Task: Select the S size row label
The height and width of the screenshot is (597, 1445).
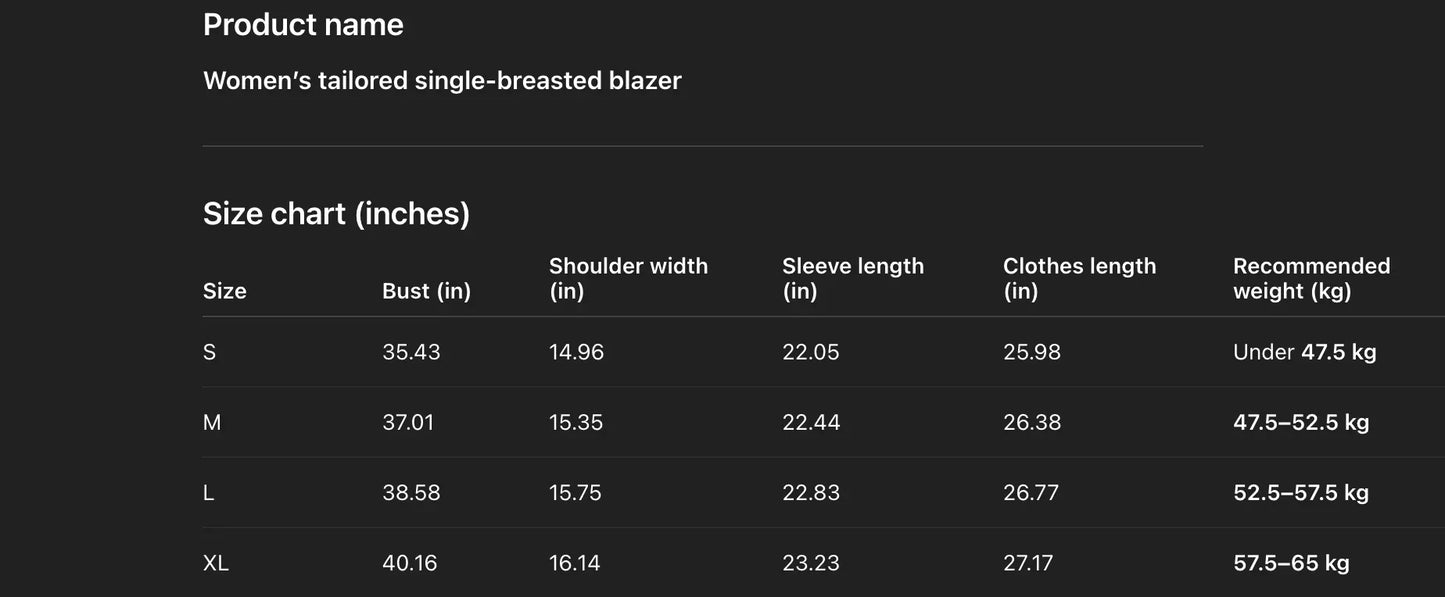Action: pyautogui.click(x=210, y=352)
